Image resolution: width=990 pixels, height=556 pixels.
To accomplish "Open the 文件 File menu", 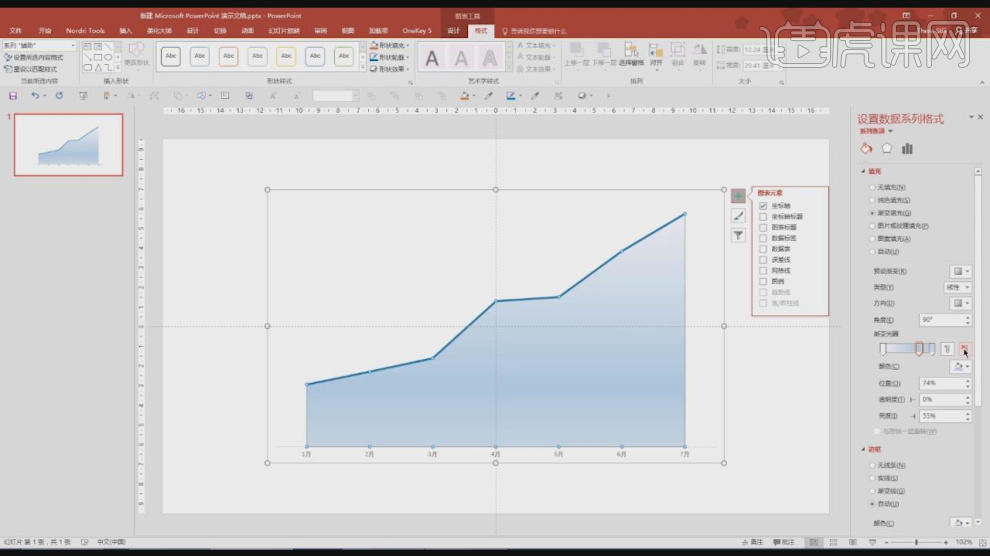I will pyautogui.click(x=15, y=30).
